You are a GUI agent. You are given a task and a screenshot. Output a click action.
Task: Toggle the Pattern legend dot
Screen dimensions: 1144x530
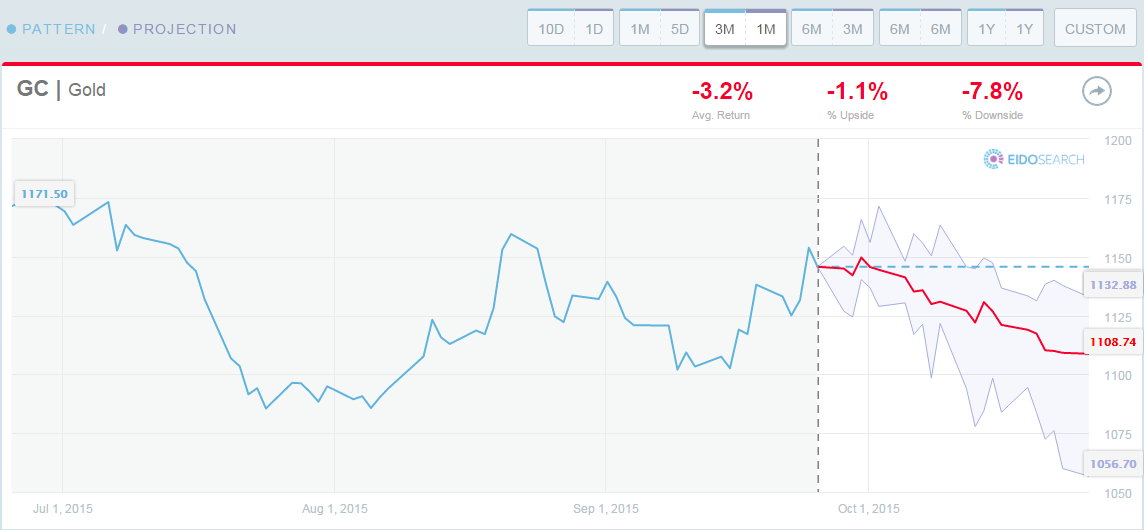coord(12,29)
